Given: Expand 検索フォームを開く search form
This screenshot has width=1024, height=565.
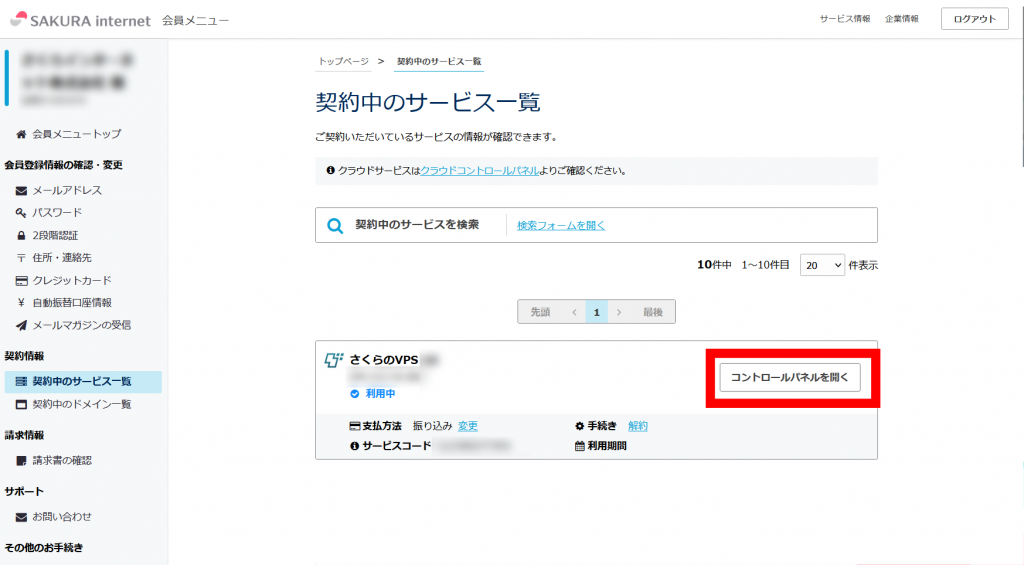Looking at the screenshot, I should pos(561,225).
